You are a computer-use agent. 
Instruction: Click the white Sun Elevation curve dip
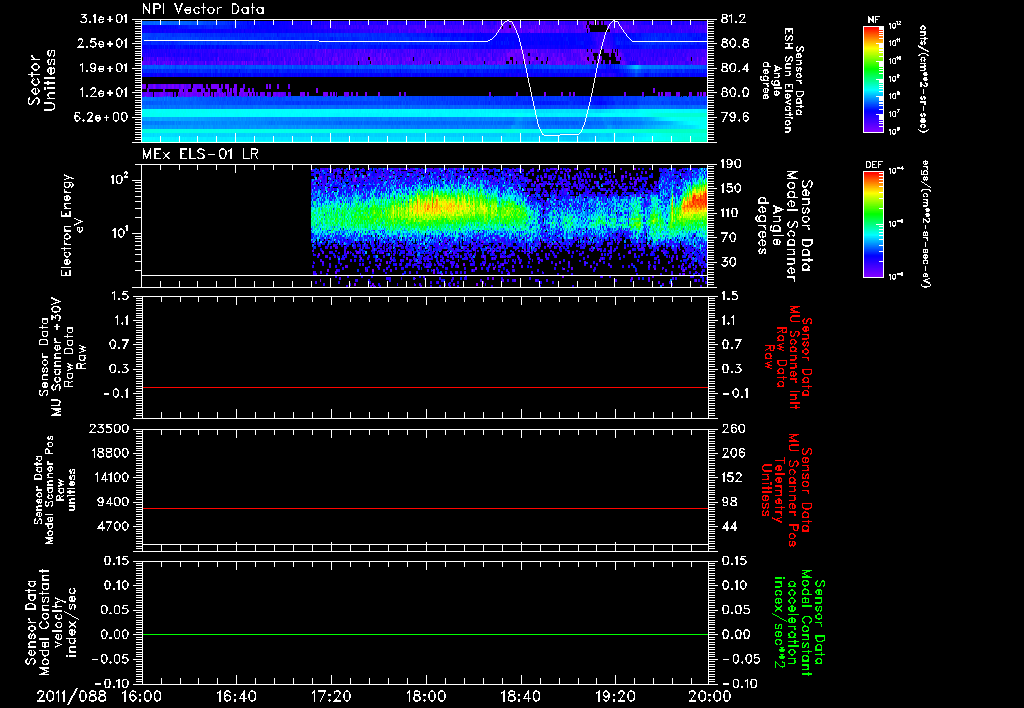click(x=560, y=134)
